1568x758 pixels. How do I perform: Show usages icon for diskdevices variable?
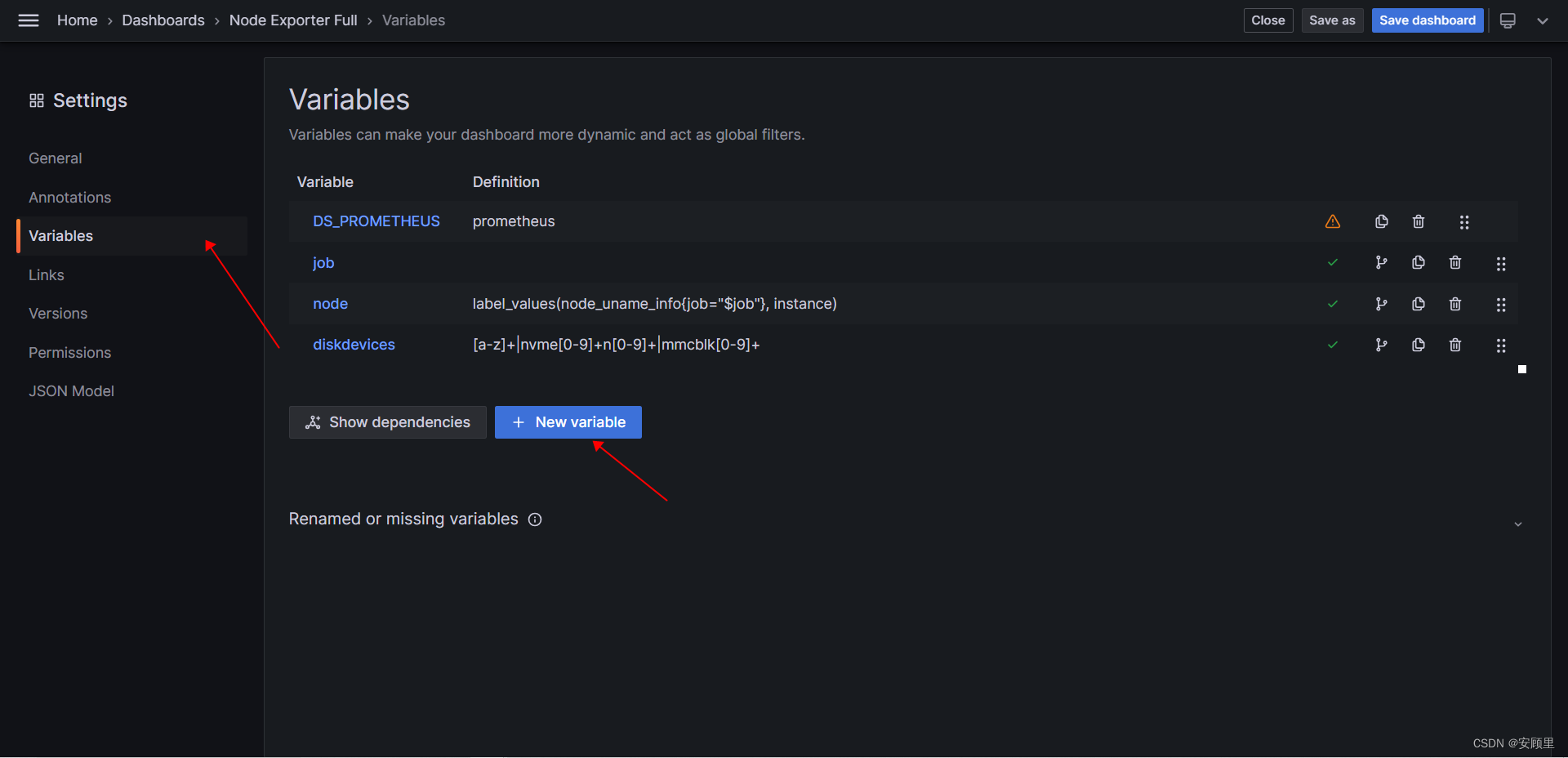(x=1381, y=345)
